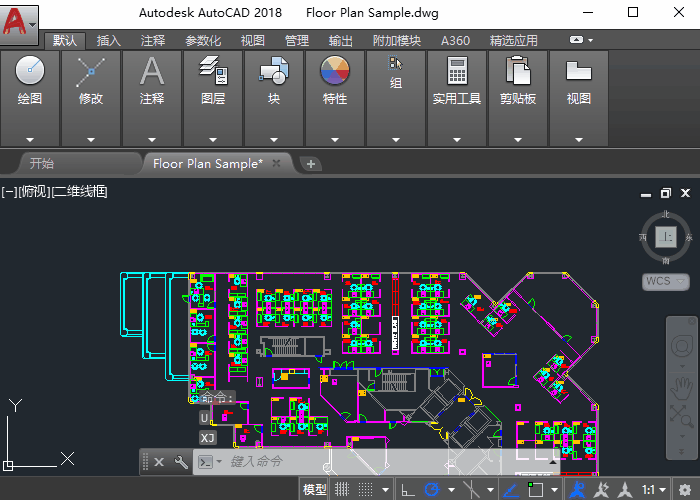The image size is (700, 500).
Task: Toggle 2D object snap square icon
Action: pos(535,490)
